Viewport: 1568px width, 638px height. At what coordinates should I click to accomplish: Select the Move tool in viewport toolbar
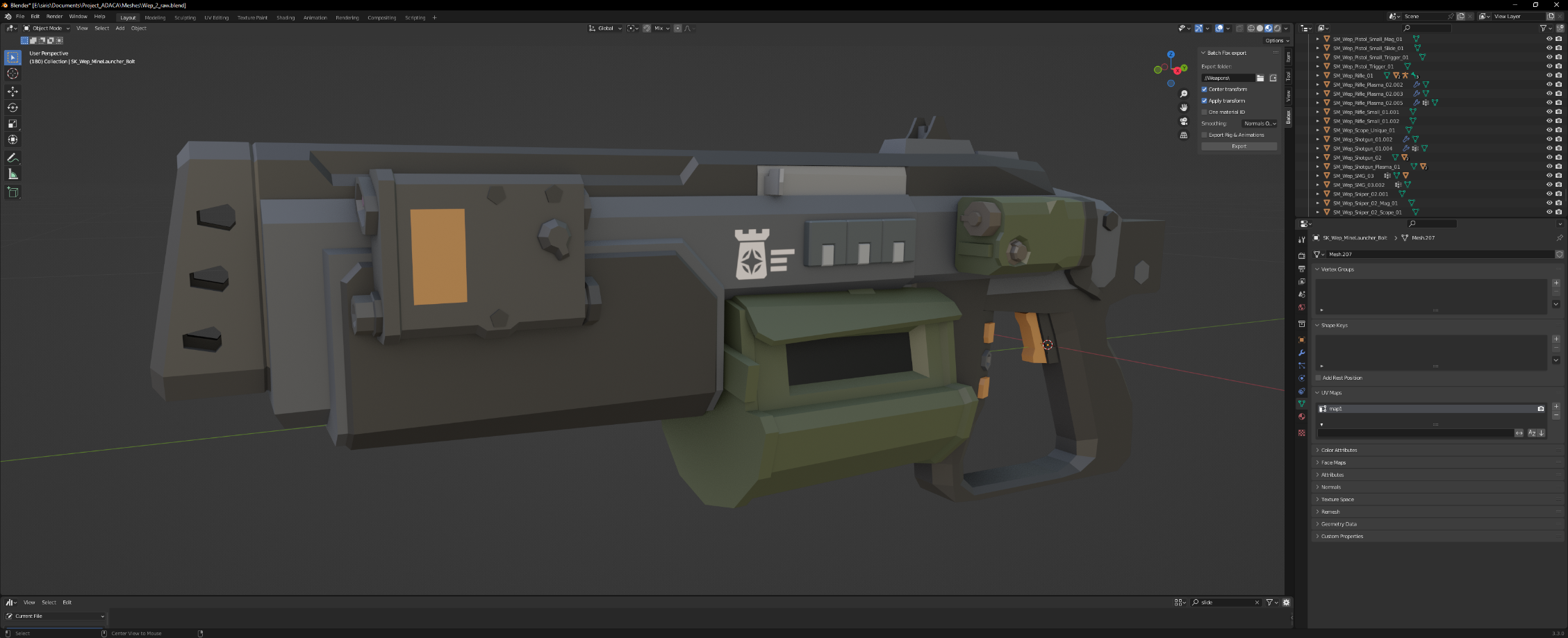click(x=13, y=92)
